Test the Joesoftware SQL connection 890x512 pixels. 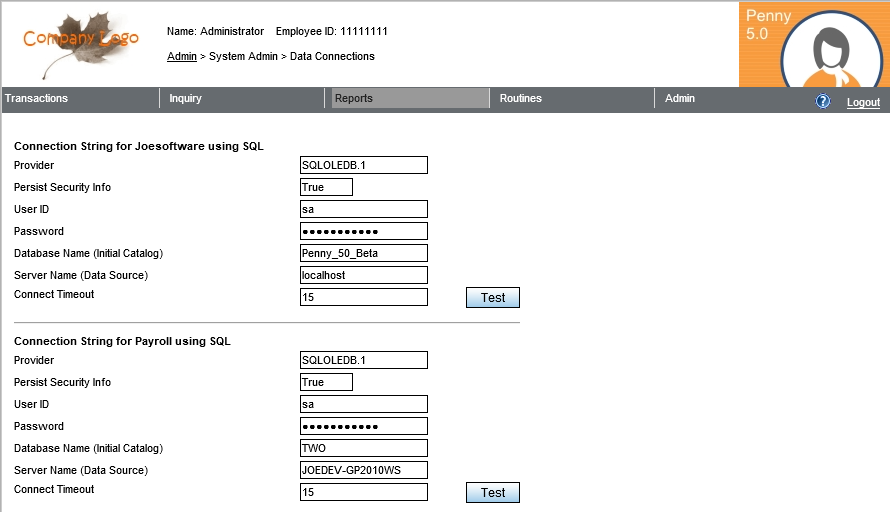(x=493, y=297)
